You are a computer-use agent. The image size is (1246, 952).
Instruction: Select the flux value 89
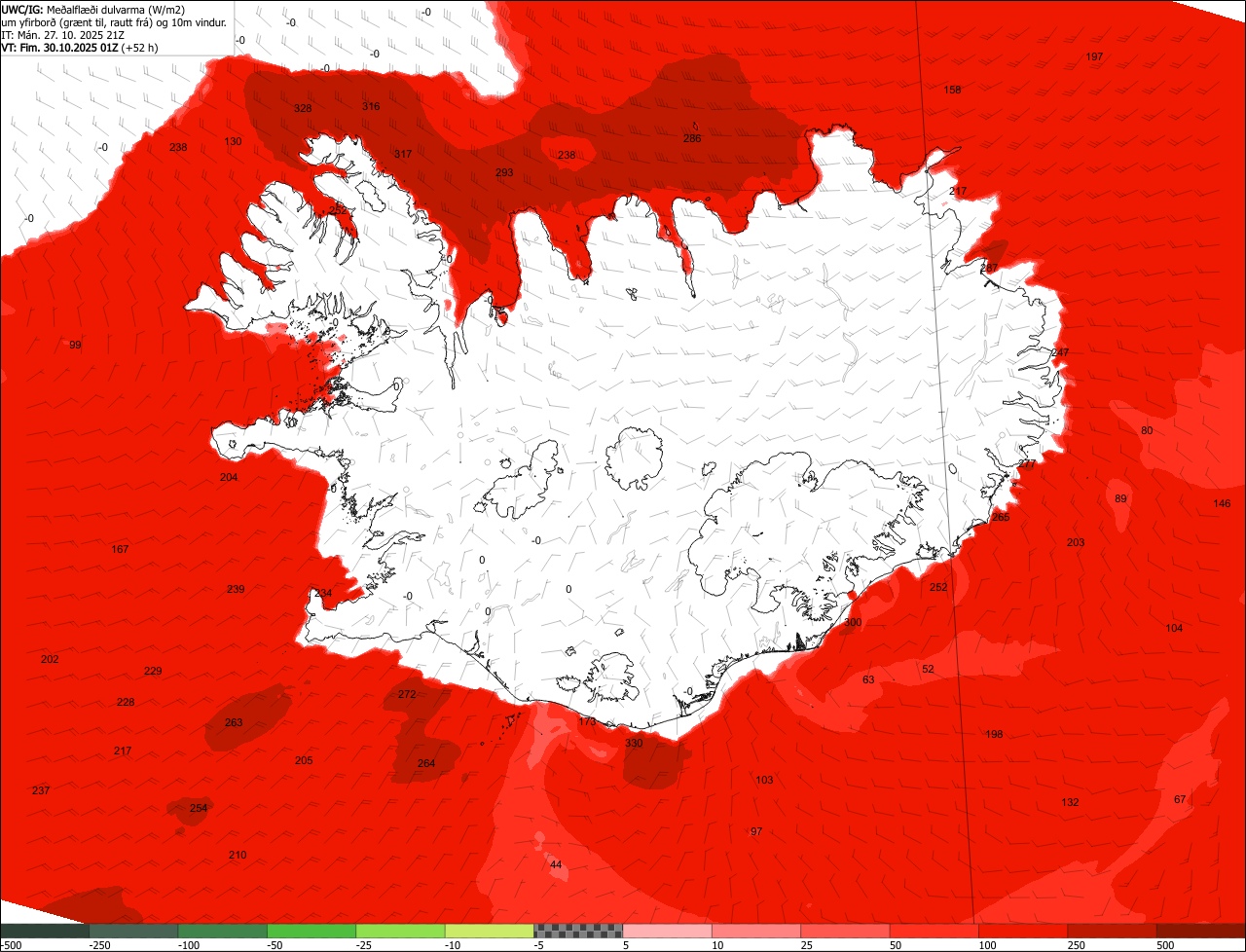tap(1120, 498)
